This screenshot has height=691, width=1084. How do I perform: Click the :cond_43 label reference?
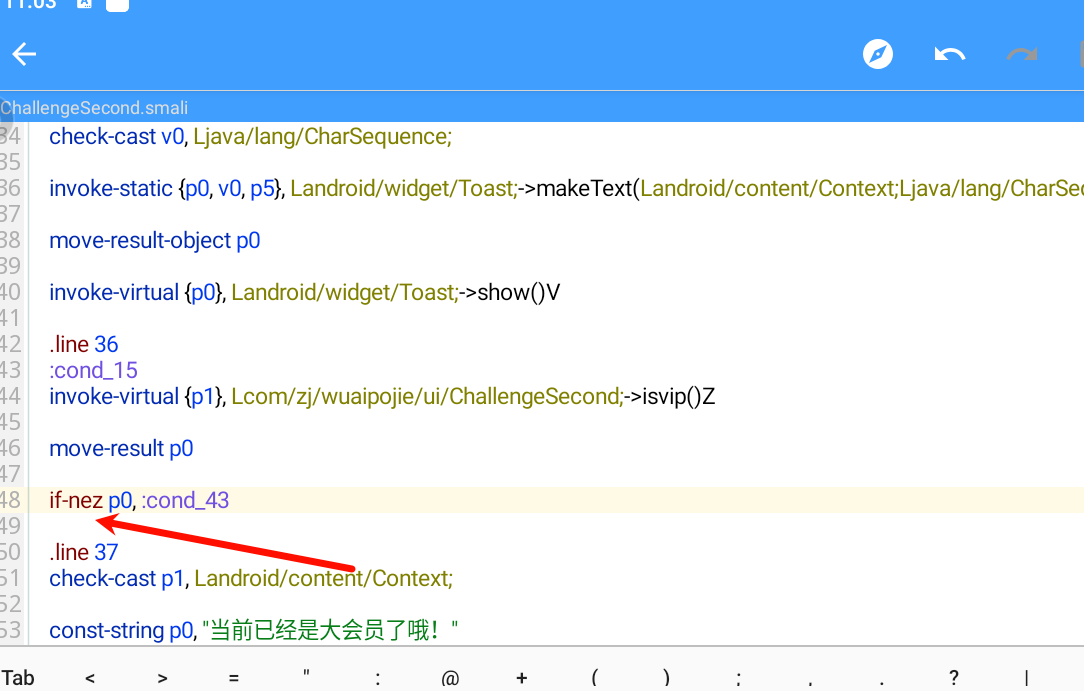[185, 500]
